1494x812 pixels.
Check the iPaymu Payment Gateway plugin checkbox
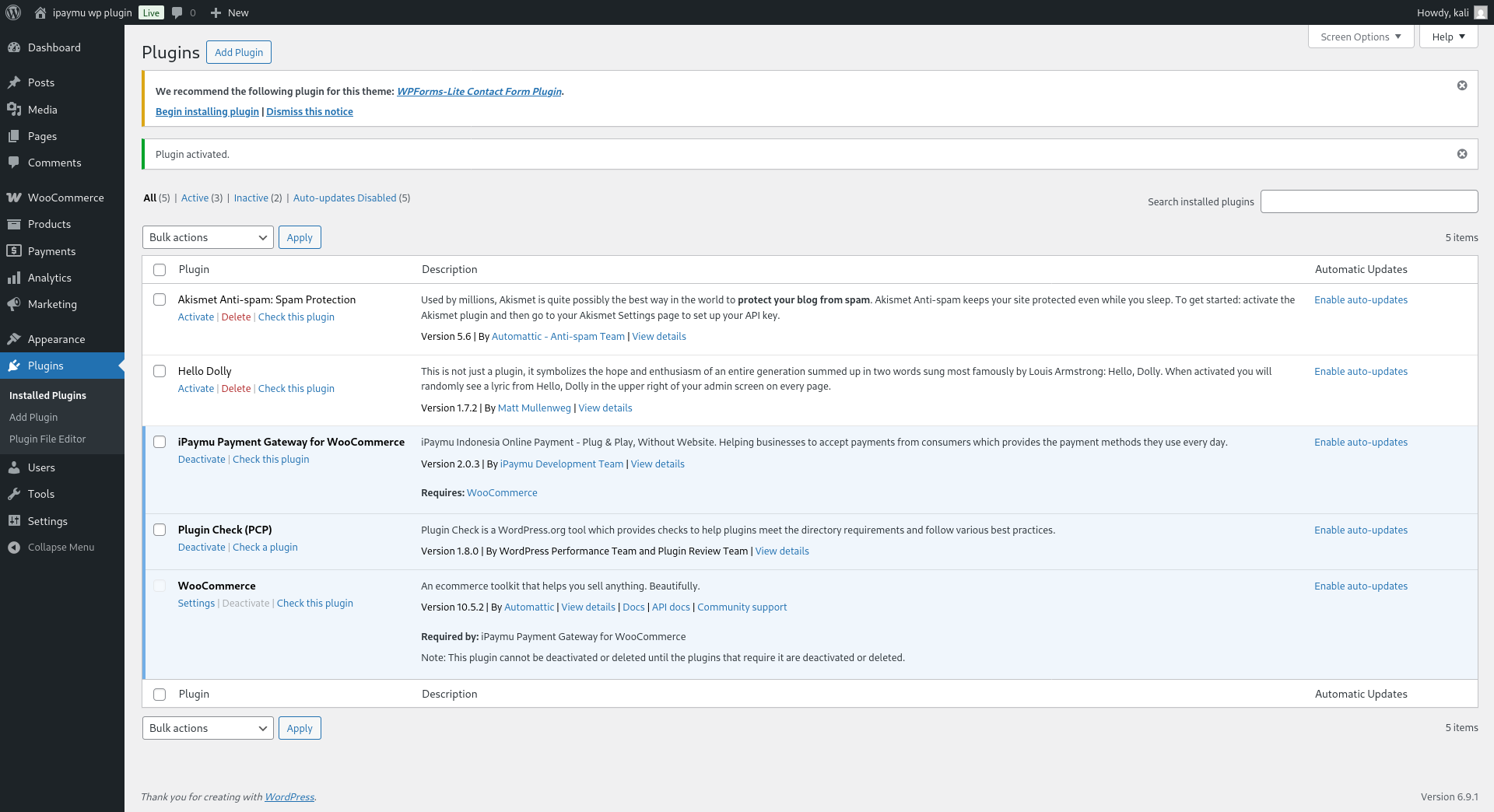(x=160, y=442)
